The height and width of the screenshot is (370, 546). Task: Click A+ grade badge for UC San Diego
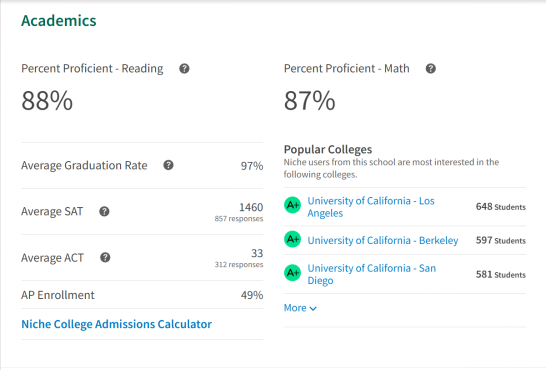tap(292, 273)
